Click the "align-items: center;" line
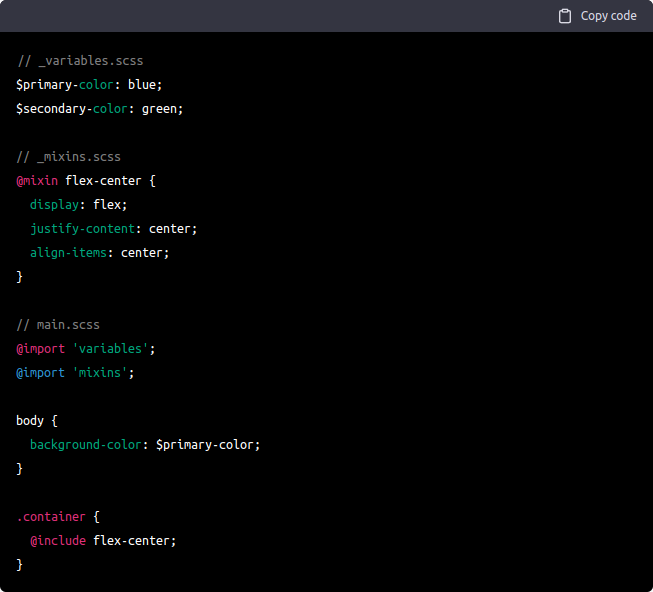Image resolution: width=653 pixels, height=592 pixels. pyautogui.click(x=100, y=253)
